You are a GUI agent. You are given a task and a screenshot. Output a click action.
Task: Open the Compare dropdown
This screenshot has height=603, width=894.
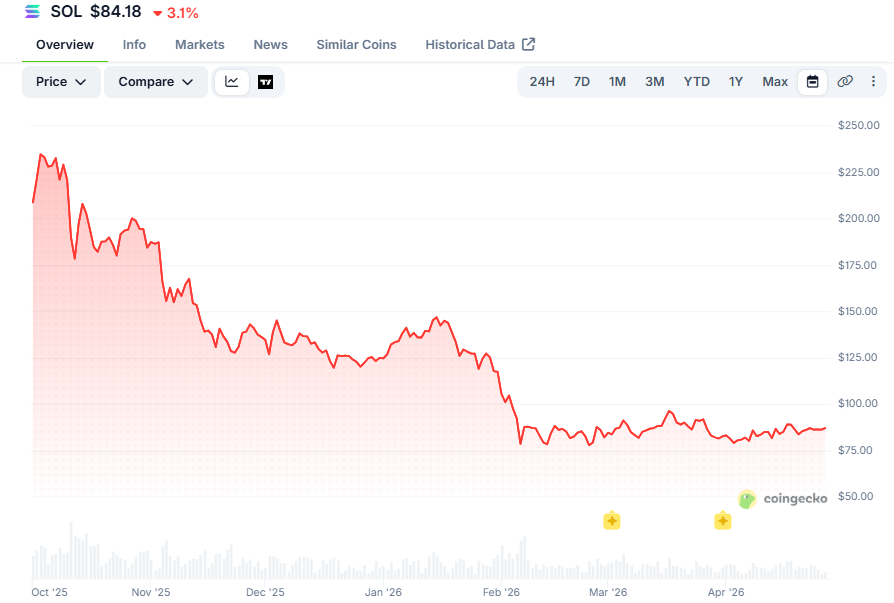coord(156,82)
